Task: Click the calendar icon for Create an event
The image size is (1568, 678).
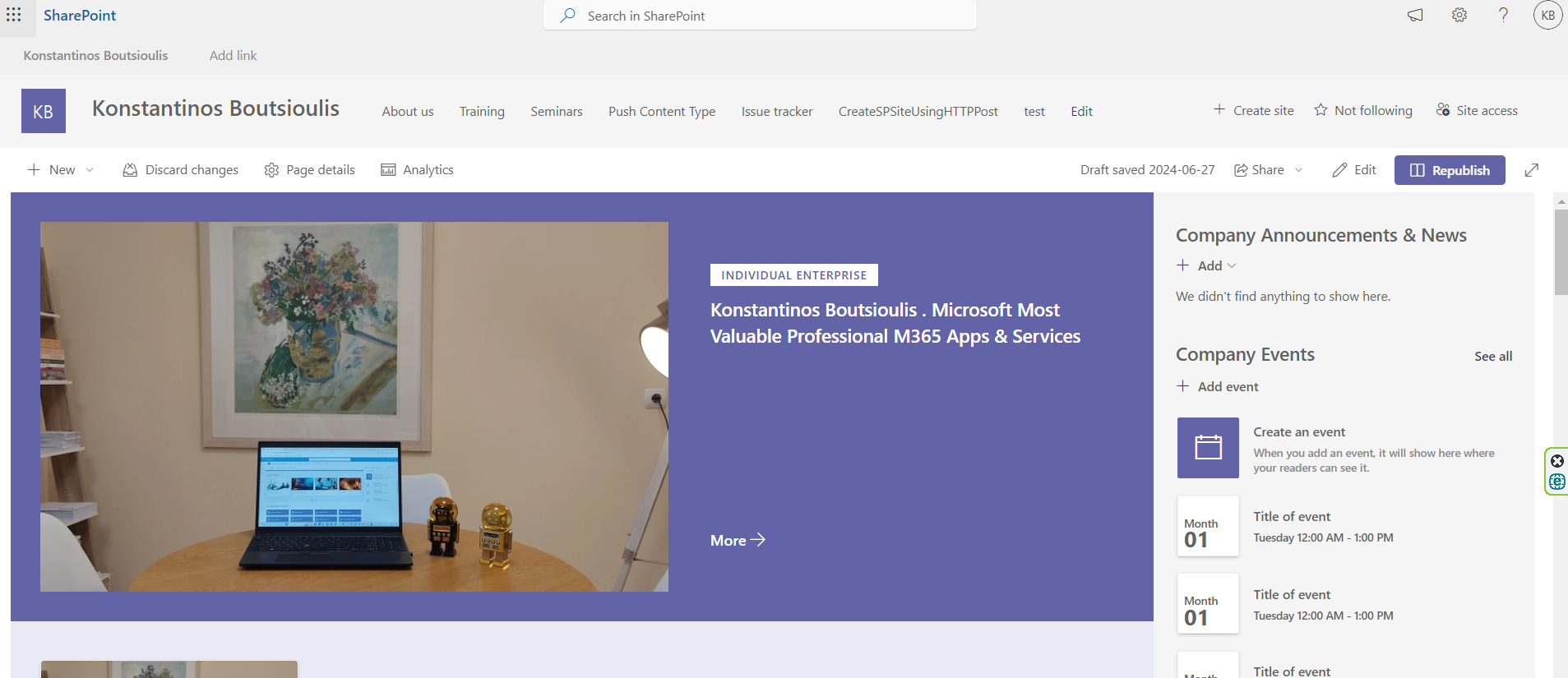Action: (1207, 448)
